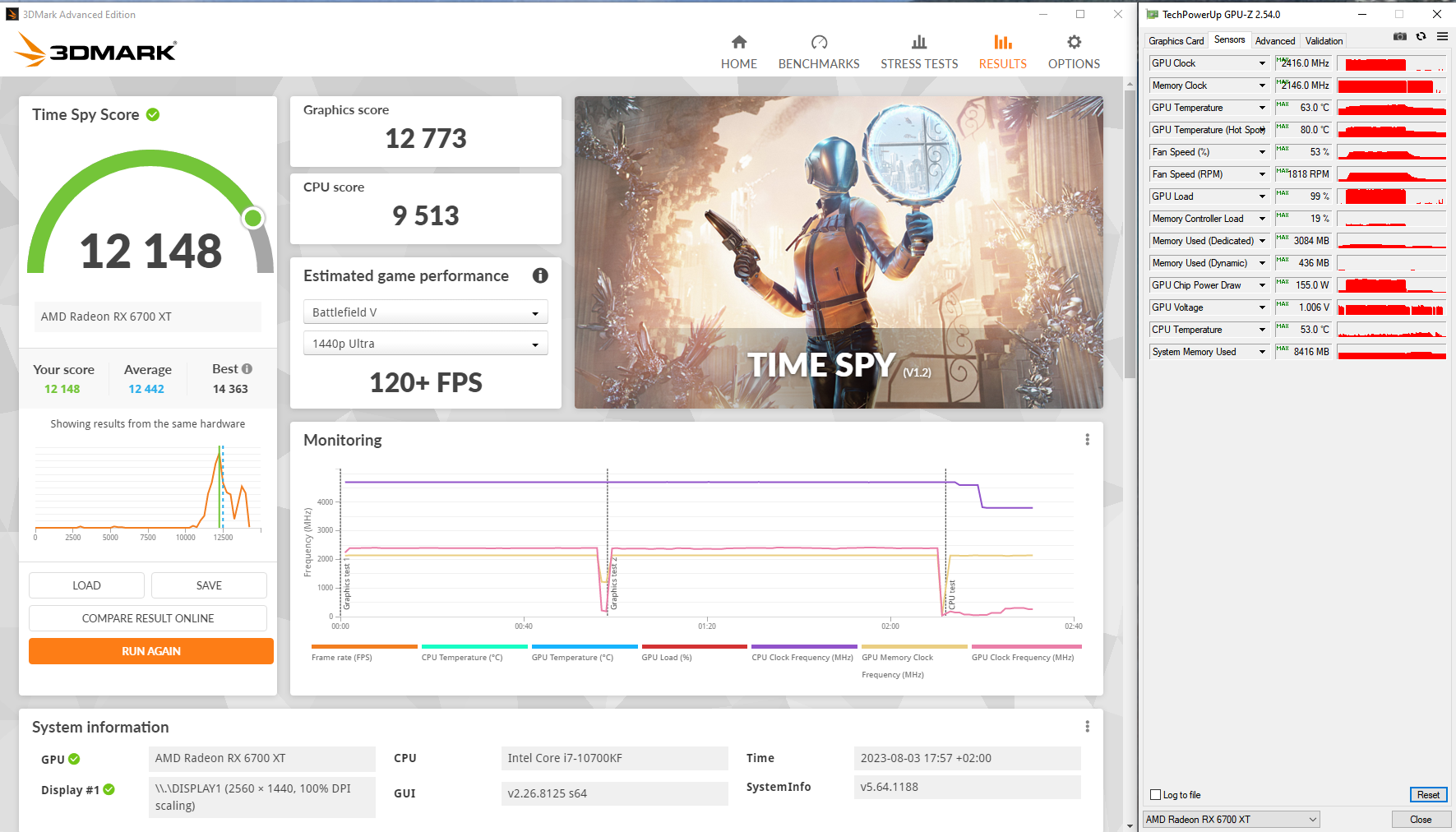
Task: Take a GPU-Z screenshot with the camera icon
Action: pyautogui.click(x=1399, y=36)
